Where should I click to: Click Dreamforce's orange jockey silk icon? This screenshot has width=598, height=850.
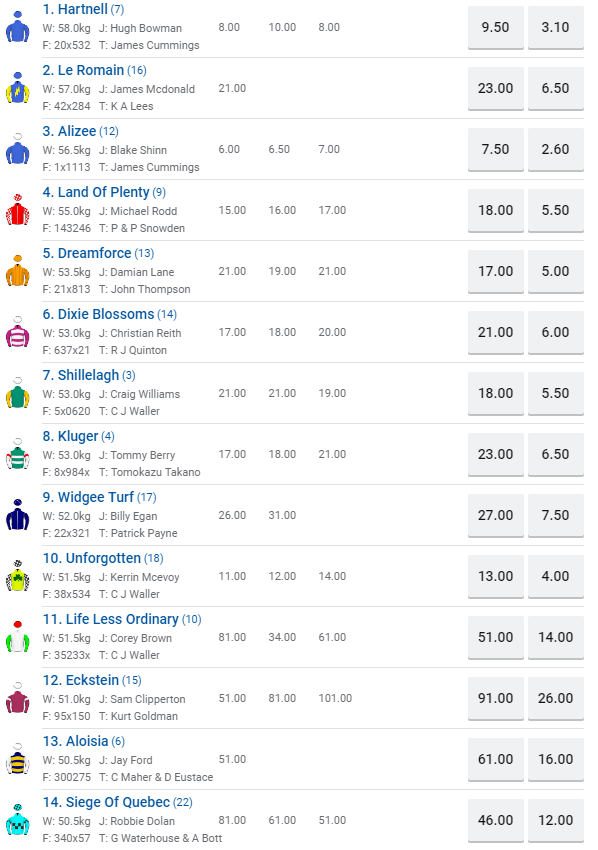coord(17,271)
